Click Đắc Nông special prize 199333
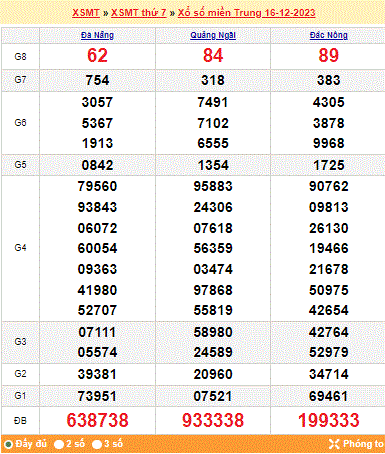This screenshot has height=454, width=385. (x=329, y=420)
